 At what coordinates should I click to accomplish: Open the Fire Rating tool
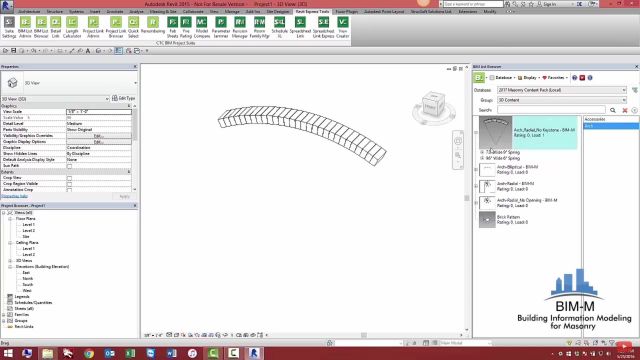pos(186,27)
